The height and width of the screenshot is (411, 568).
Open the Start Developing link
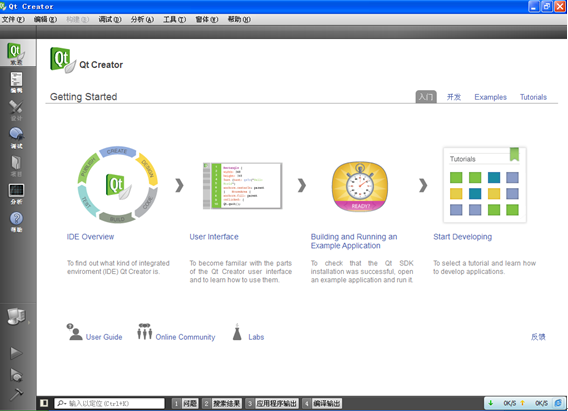coord(463,237)
